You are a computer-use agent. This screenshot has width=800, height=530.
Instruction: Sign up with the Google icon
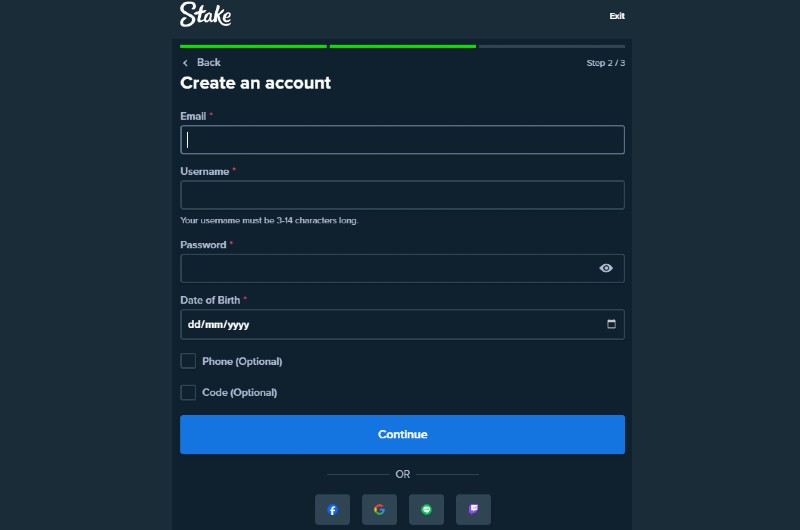pyautogui.click(x=379, y=509)
